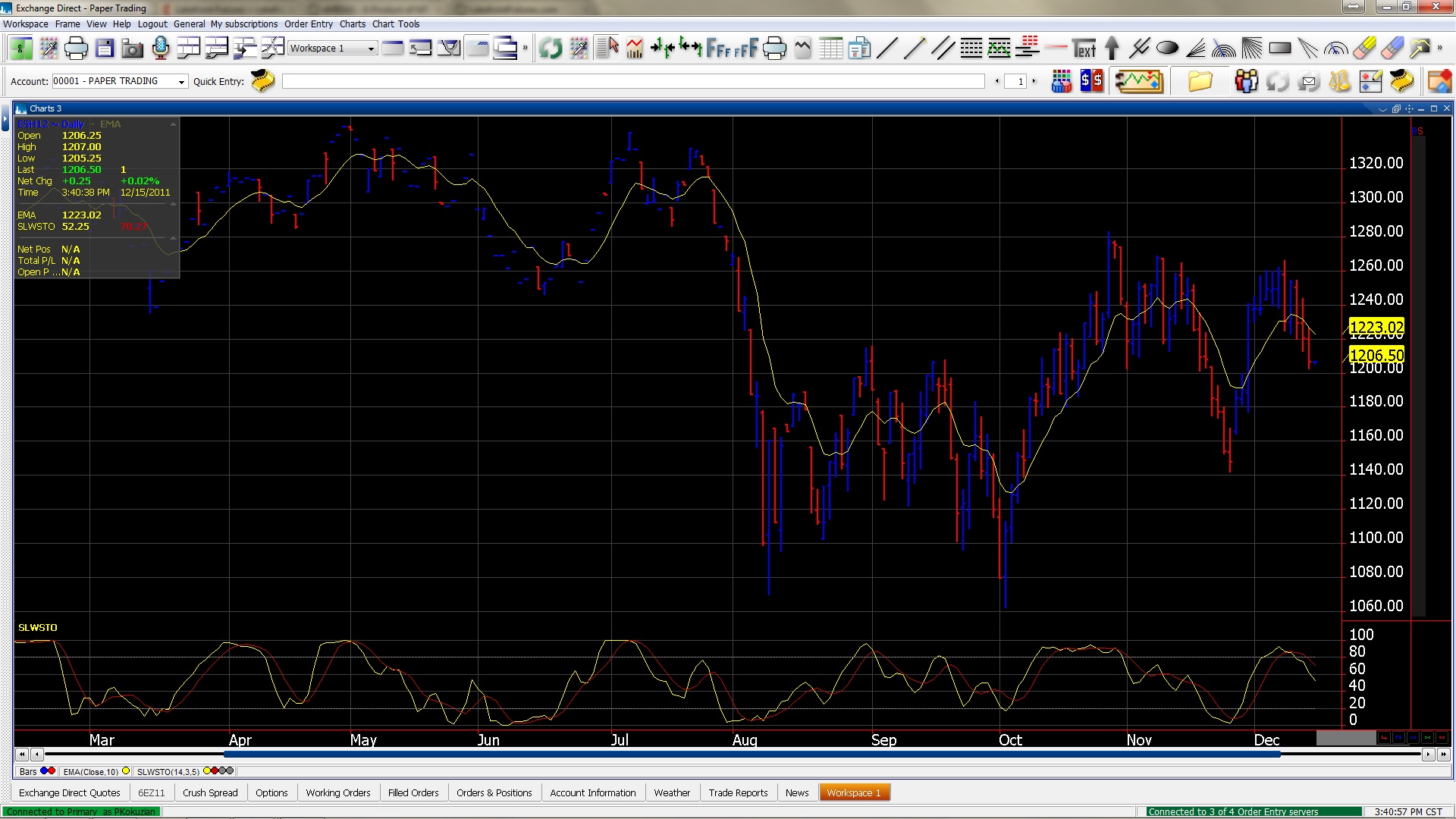This screenshot has height=819, width=1456.
Task: Switch to the Orders & Positions tab
Action: point(494,792)
